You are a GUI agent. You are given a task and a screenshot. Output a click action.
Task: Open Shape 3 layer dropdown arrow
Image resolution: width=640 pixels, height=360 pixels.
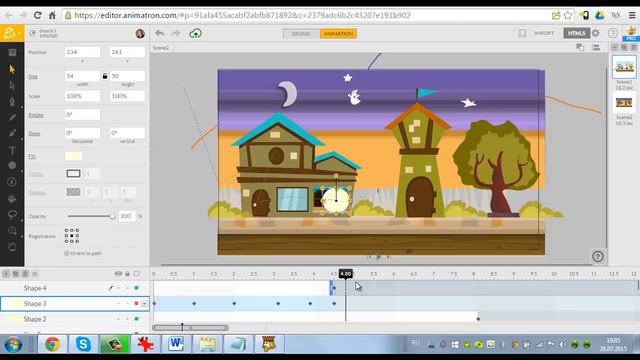(144, 304)
